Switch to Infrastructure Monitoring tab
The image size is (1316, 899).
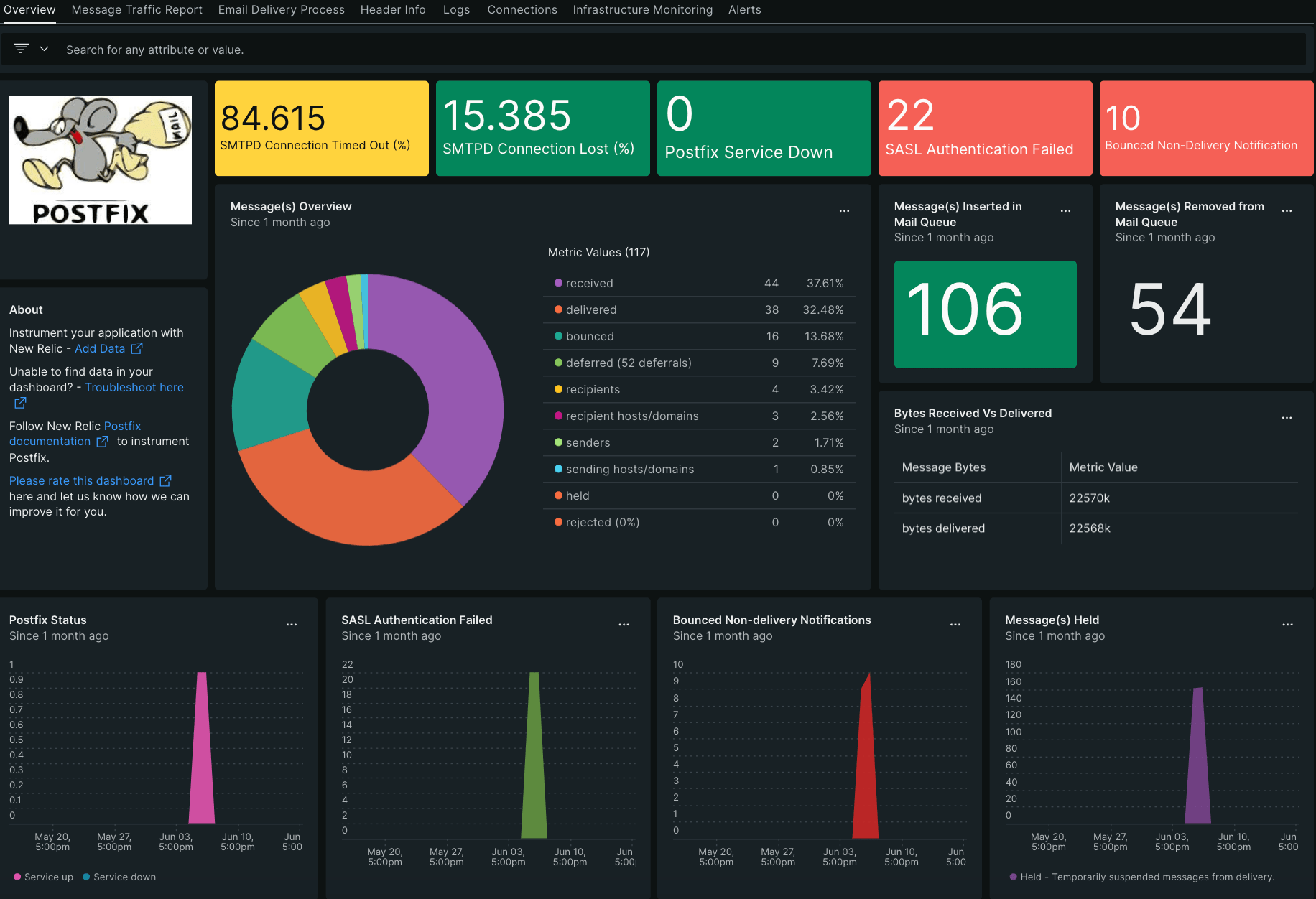click(x=643, y=10)
